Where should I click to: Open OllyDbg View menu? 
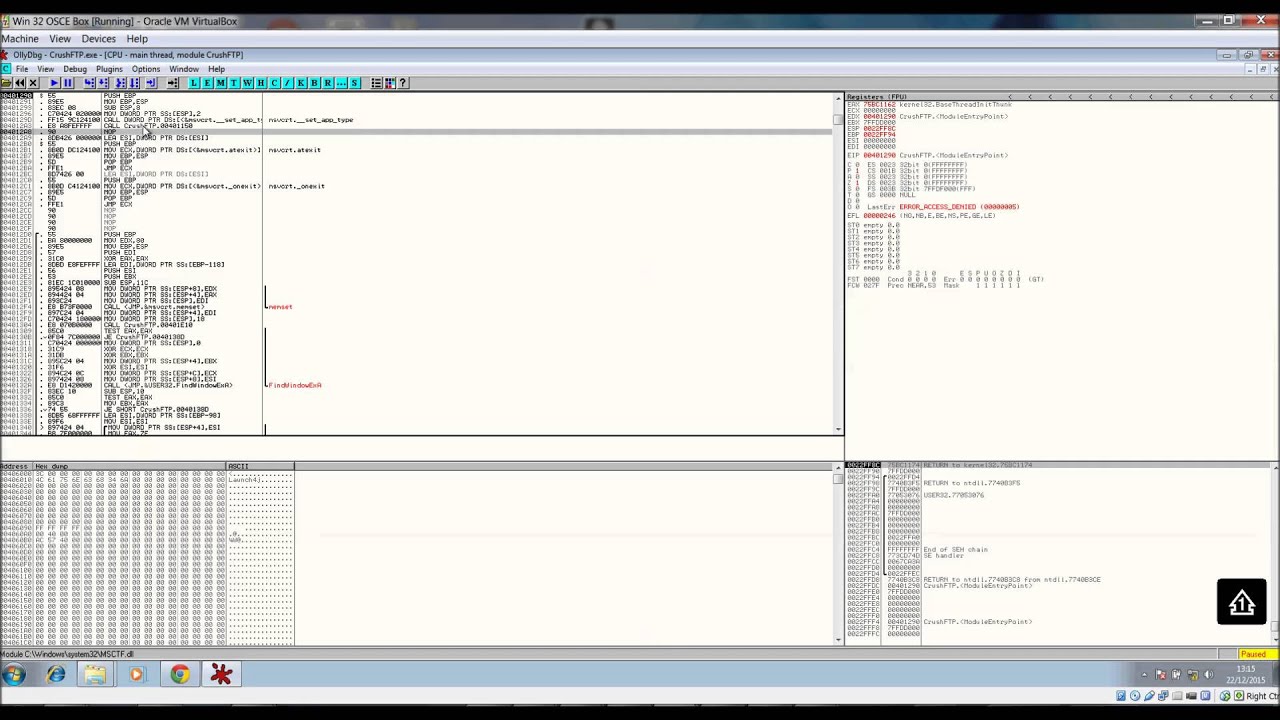[46, 69]
